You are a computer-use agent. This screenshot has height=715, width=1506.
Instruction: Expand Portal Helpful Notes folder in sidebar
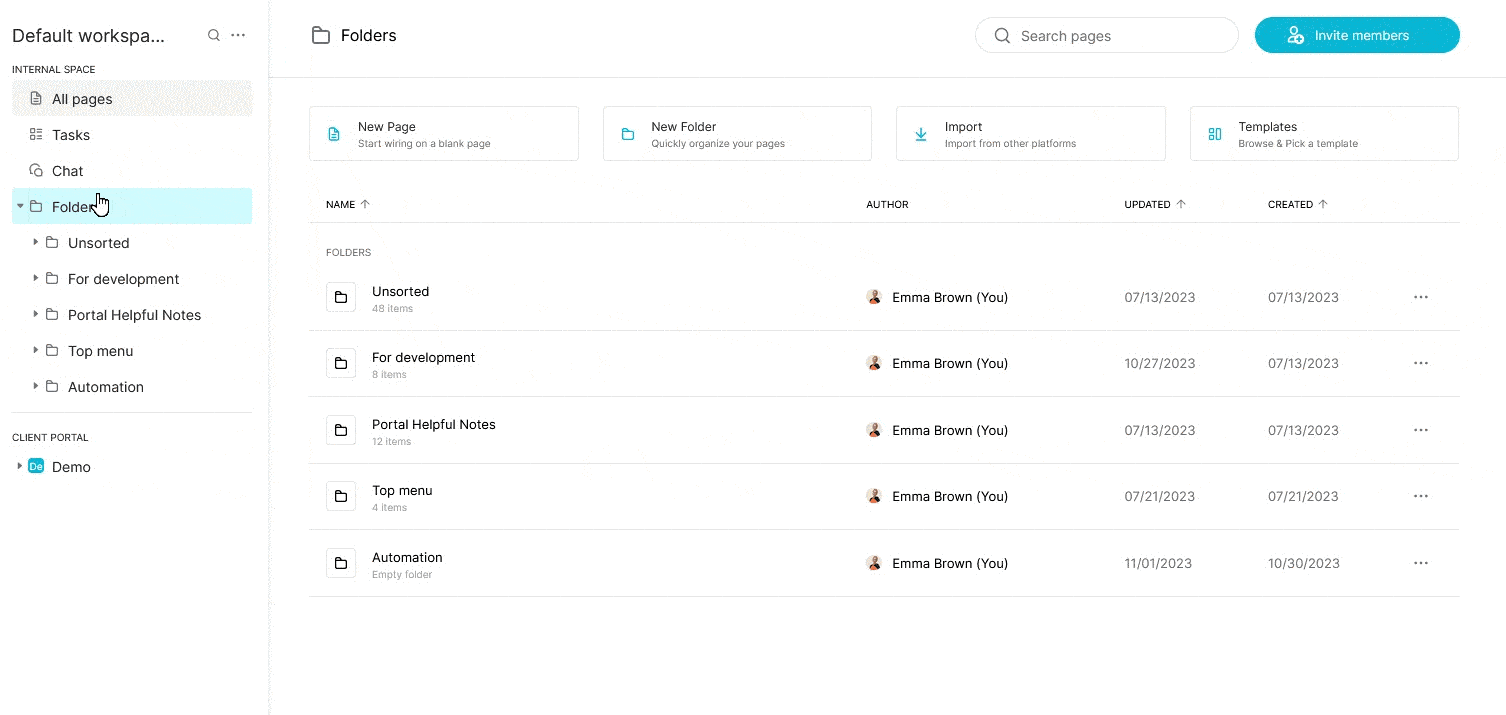click(36, 314)
